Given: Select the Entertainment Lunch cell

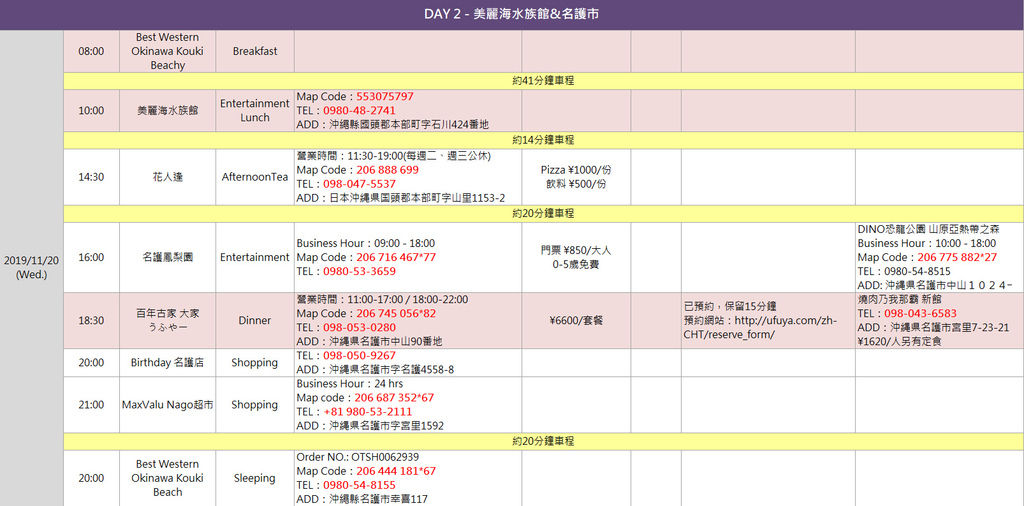Looking at the screenshot, I should tap(255, 110).
